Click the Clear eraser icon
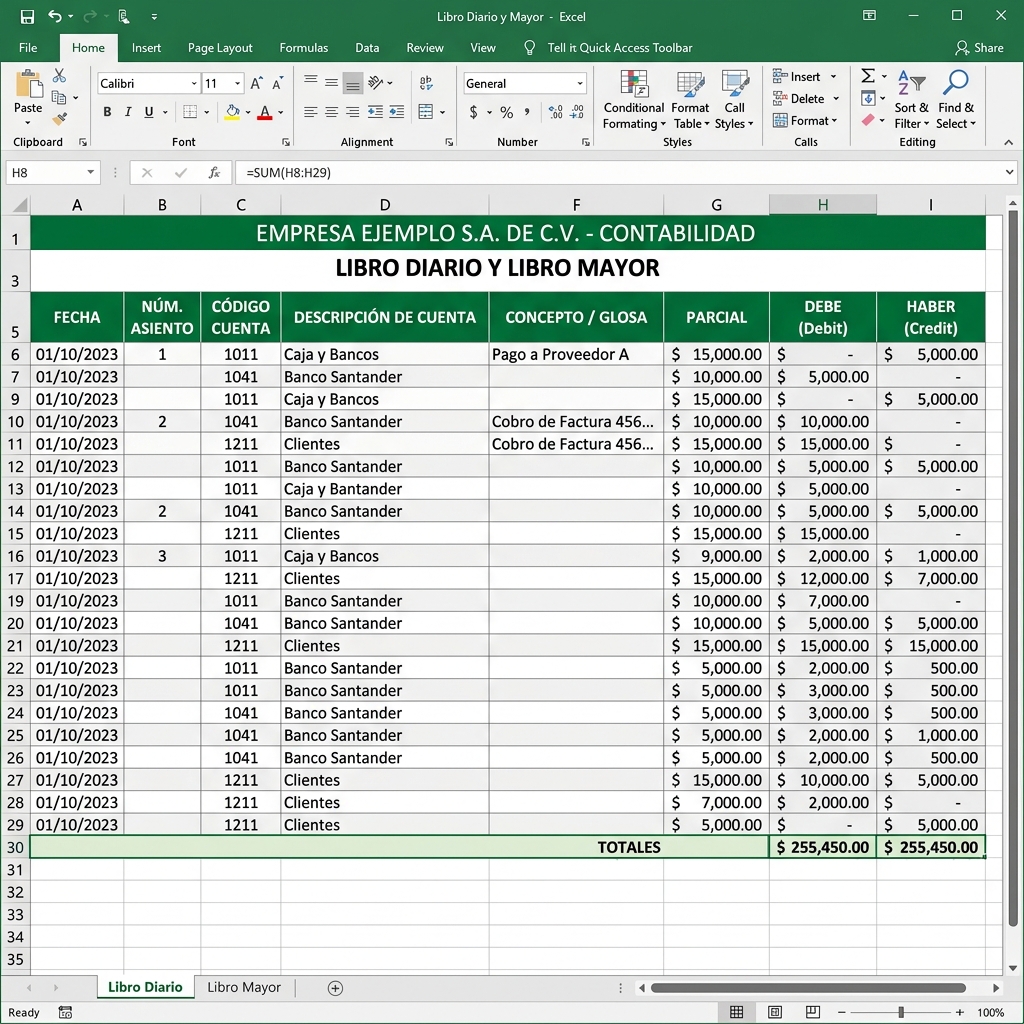 pyautogui.click(x=868, y=120)
